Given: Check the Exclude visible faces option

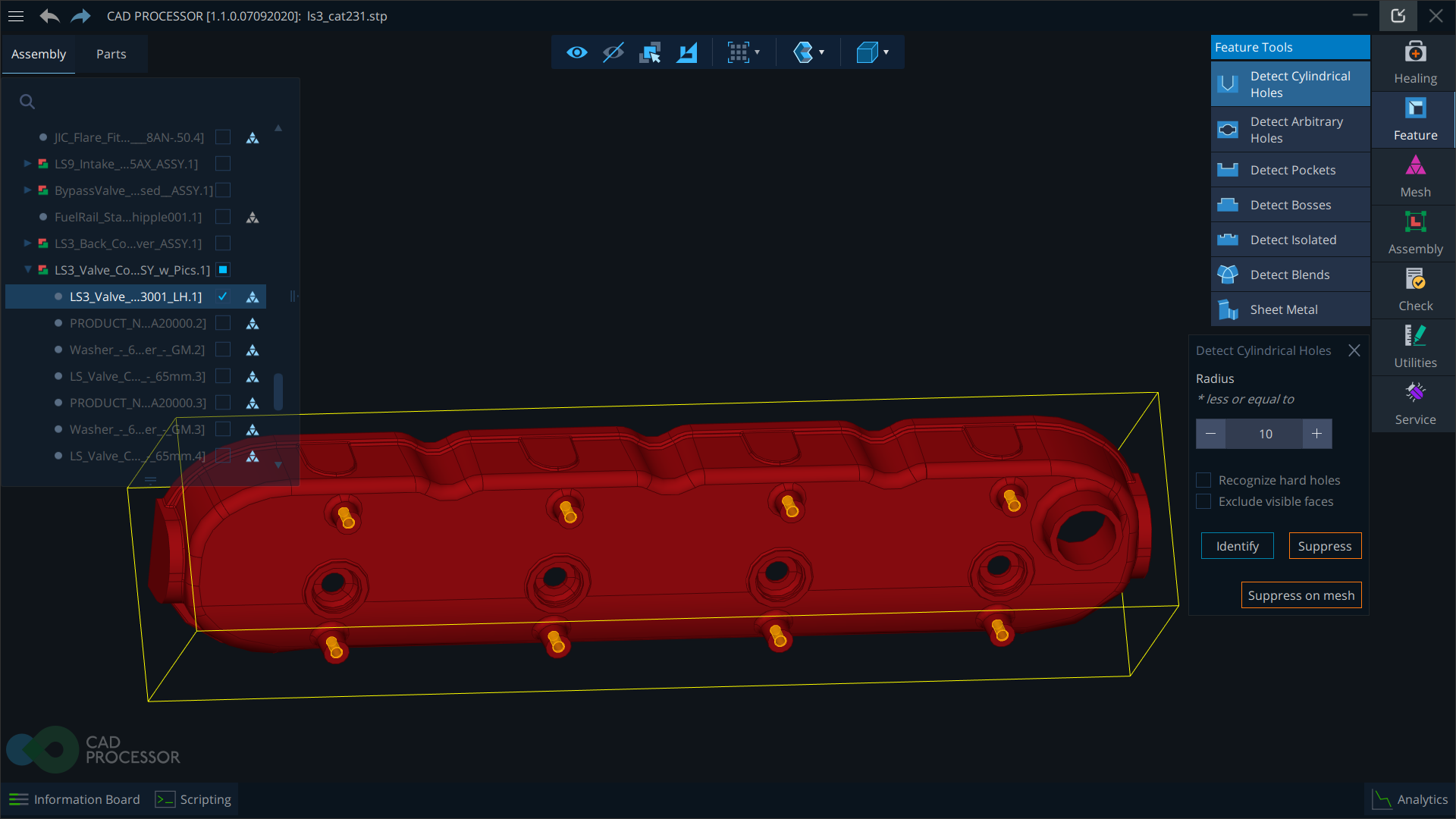Looking at the screenshot, I should [x=1203, y=501].
